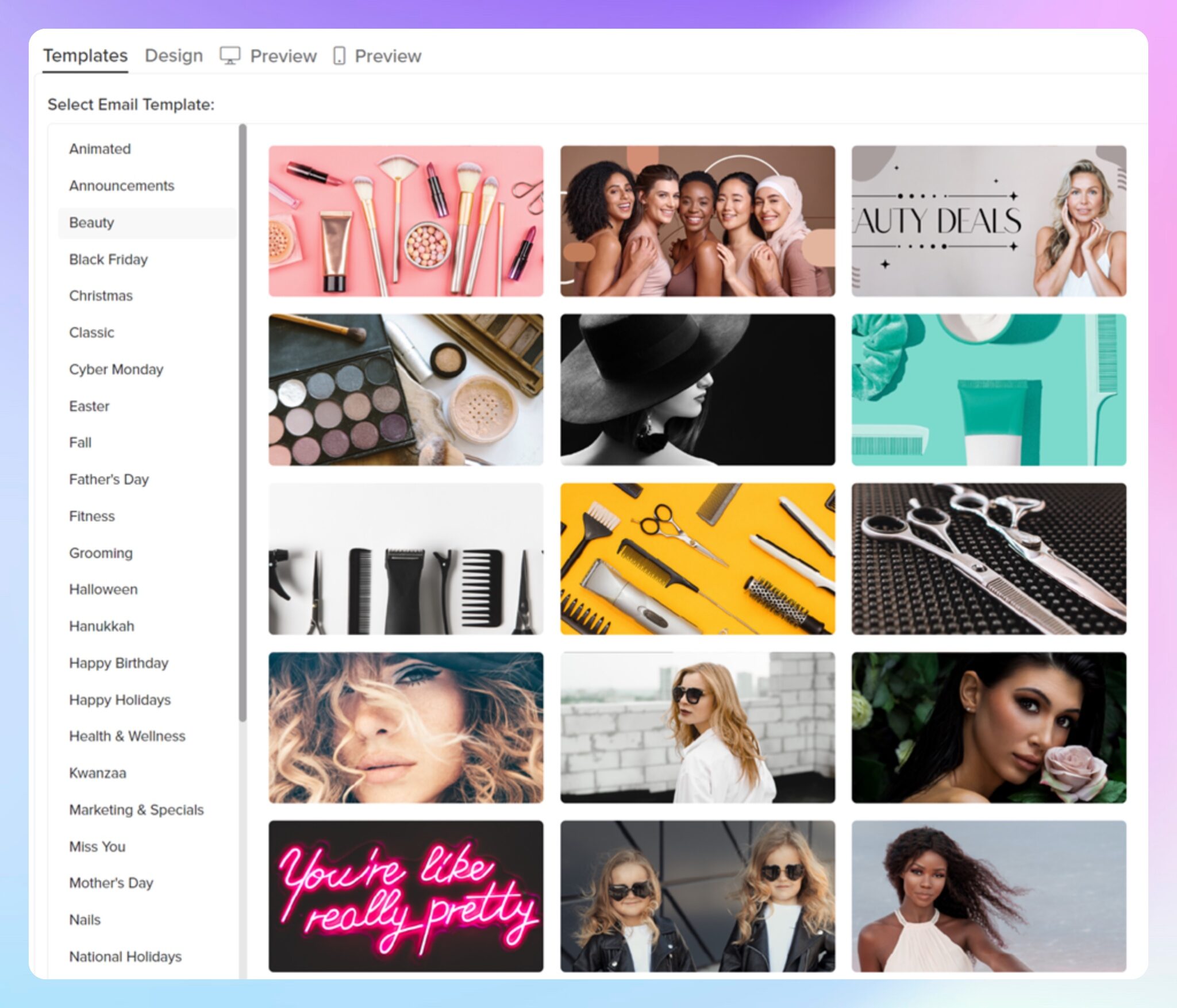This screenshot has width=1177, height=1008.
Task: Open the Templates tab
Action: (x=85, y=56)
